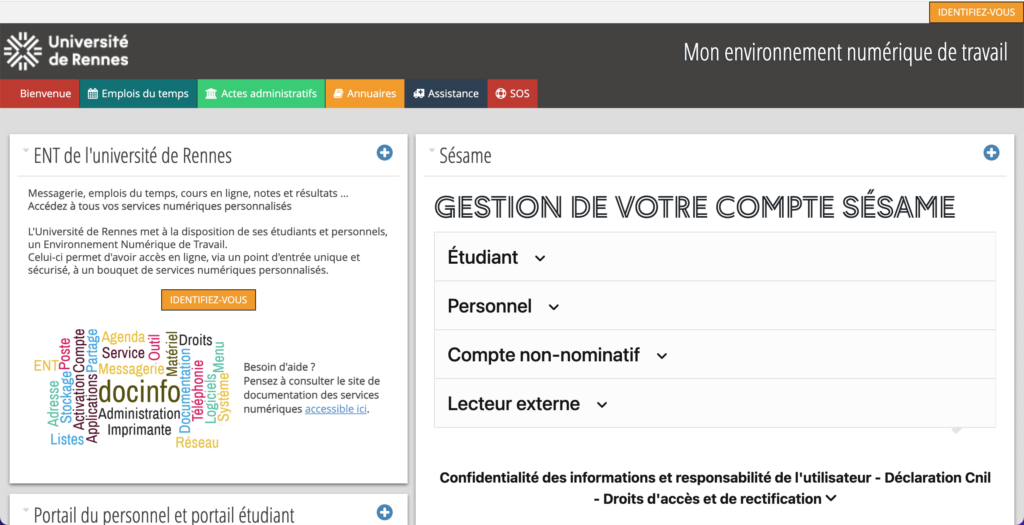Click the 'Besoin d'aide ?' text
This screenshot has height=525, width=1024.
point(279,366)
